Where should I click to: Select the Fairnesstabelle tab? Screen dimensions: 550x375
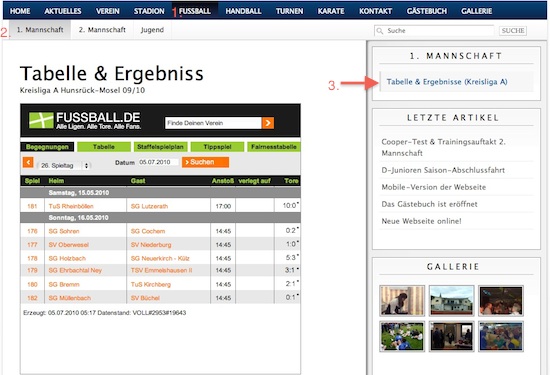click(274, 147)
